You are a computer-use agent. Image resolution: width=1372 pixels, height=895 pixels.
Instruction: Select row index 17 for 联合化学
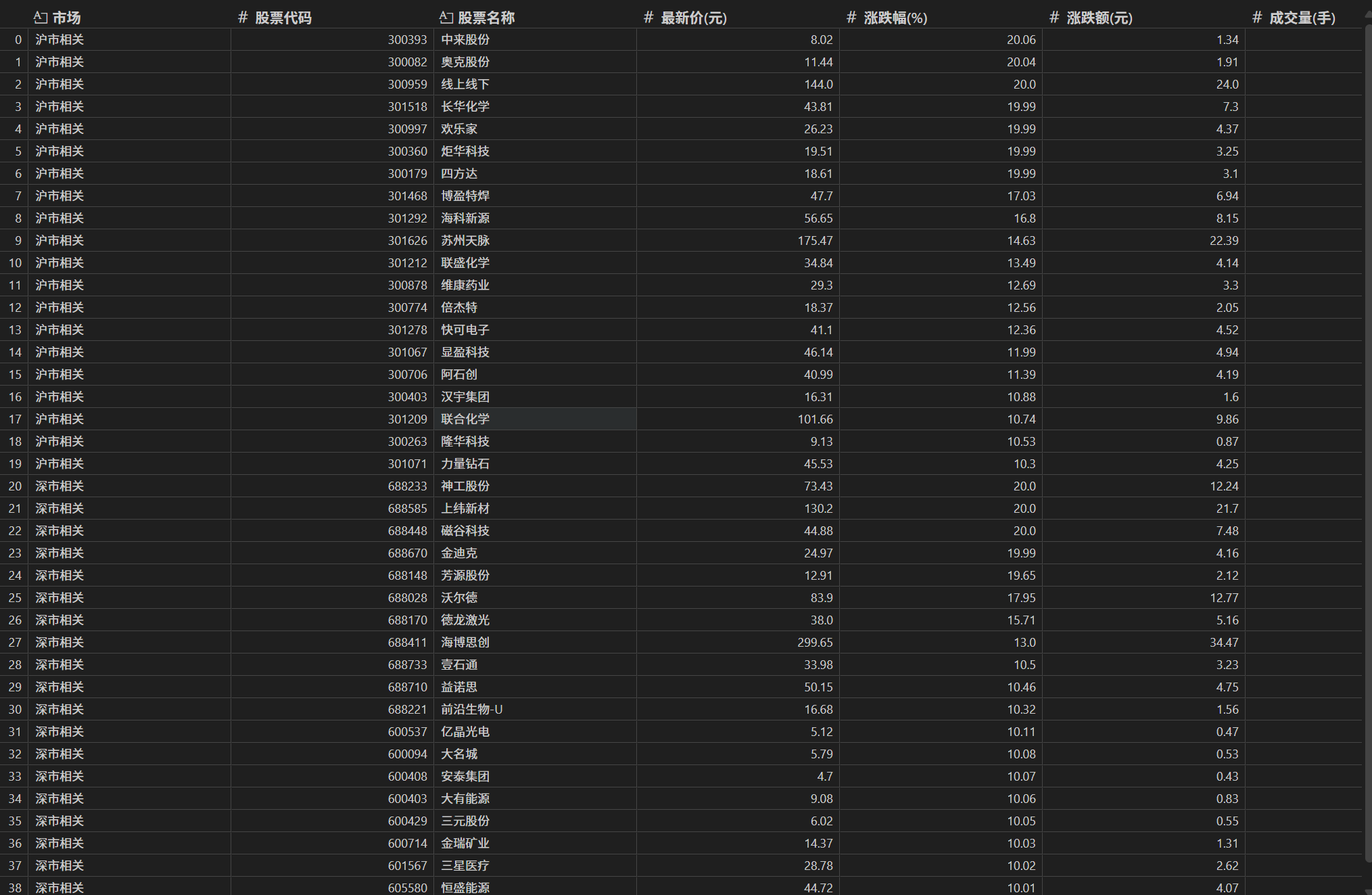point(15,419)
